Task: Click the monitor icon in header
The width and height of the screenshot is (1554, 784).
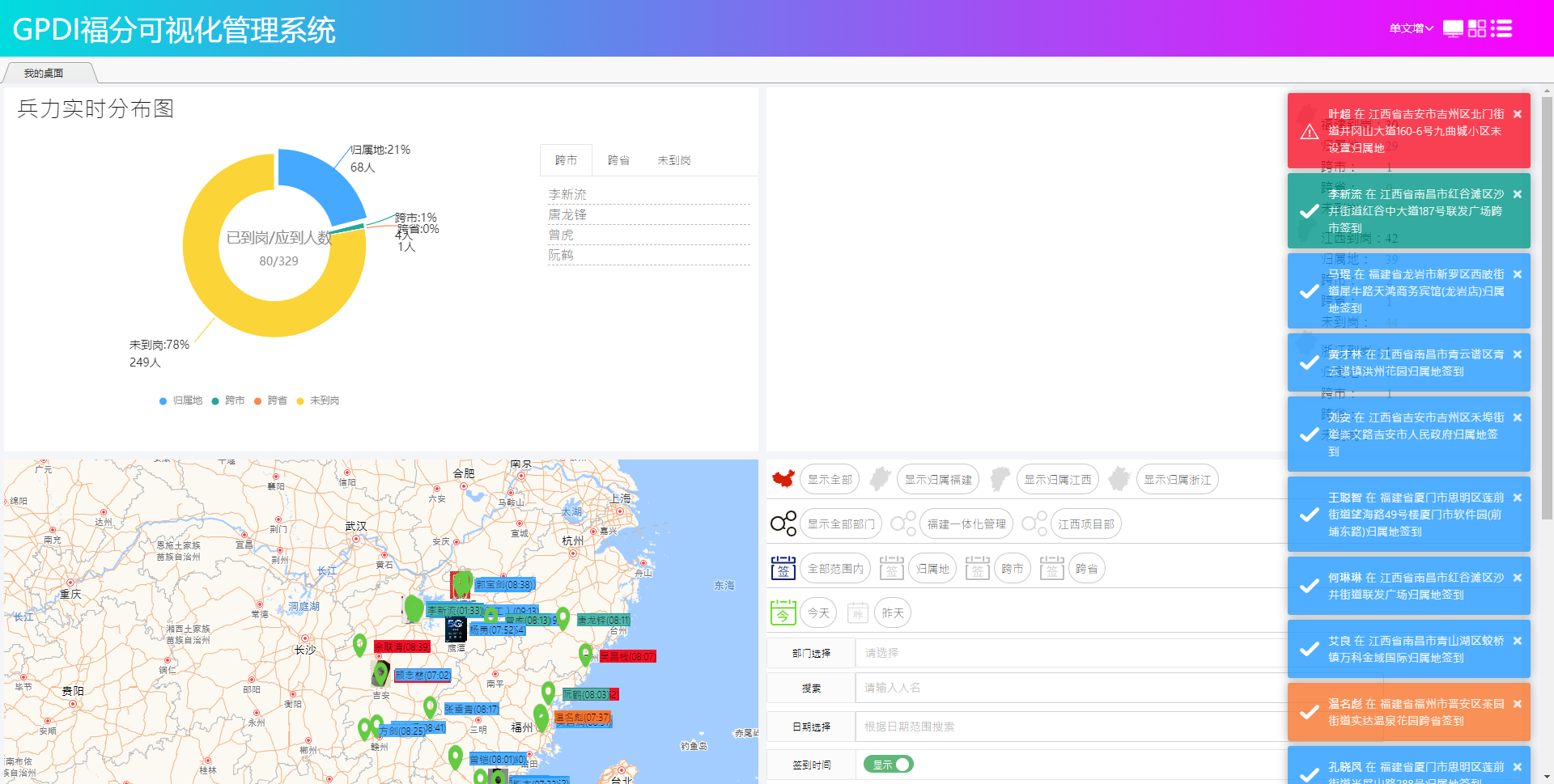Action: (x=1453, y=29)
